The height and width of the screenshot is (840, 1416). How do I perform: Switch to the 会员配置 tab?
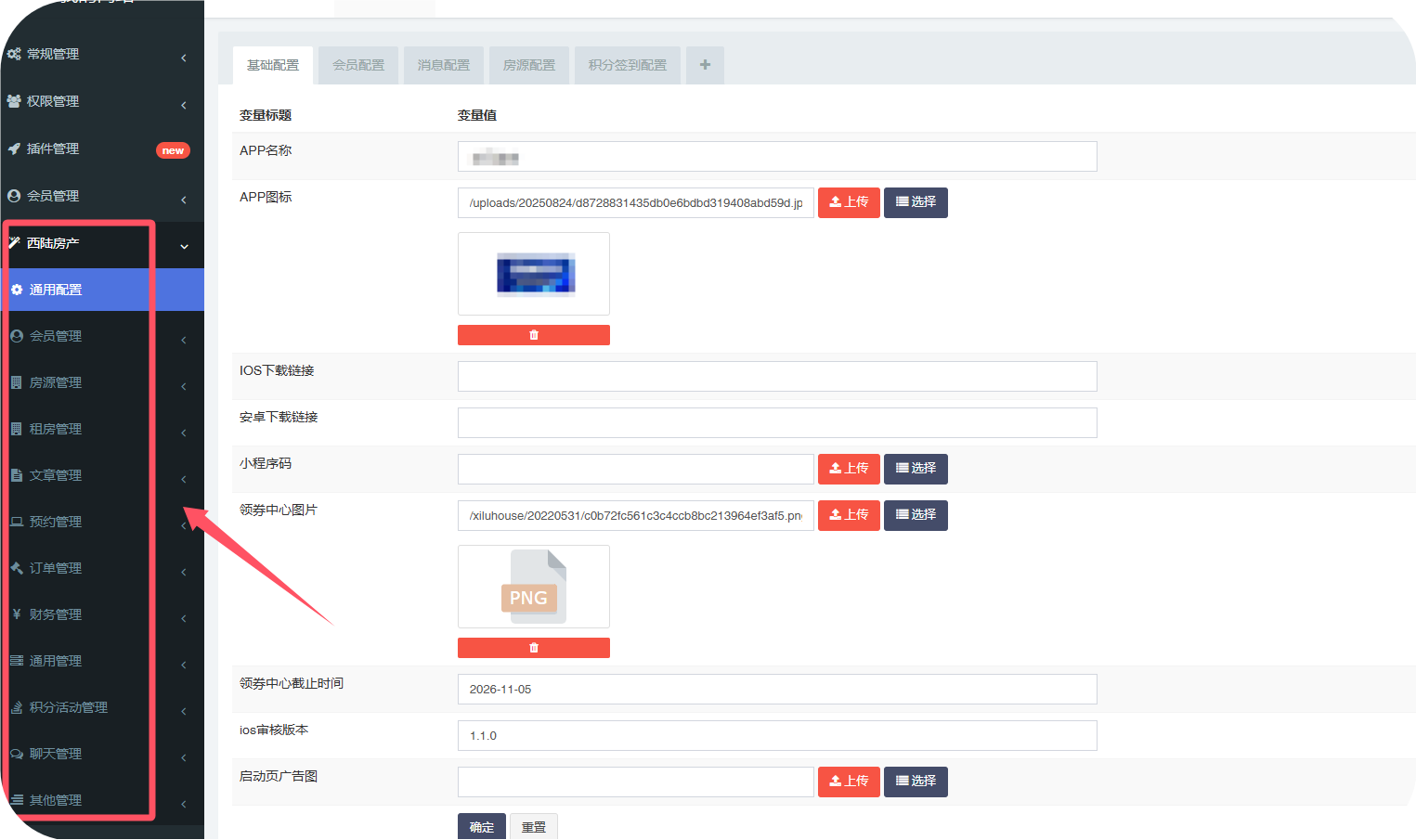tap(358, 65)
